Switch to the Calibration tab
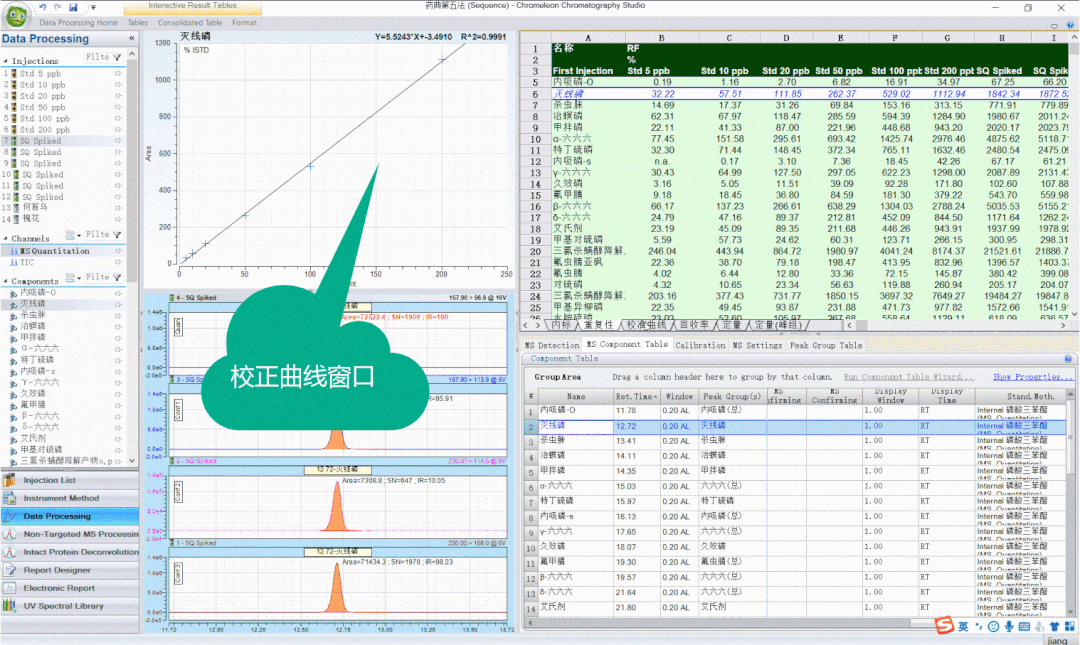This screenshot has width=1080, height=645. point(700,345)
